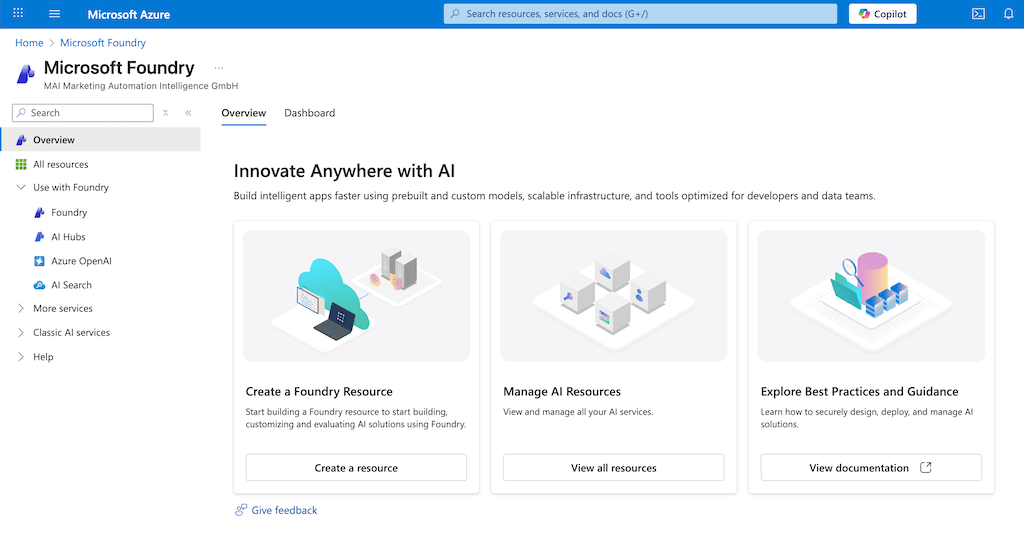Switch to the Dashboard tab
The image size is (1024, 548).
pyautogui.click(x=309, y=113)
